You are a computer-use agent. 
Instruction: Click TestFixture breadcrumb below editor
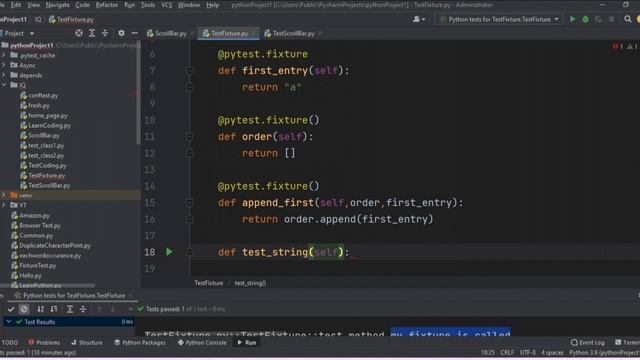pyautogui.click(x=209, y=283)
